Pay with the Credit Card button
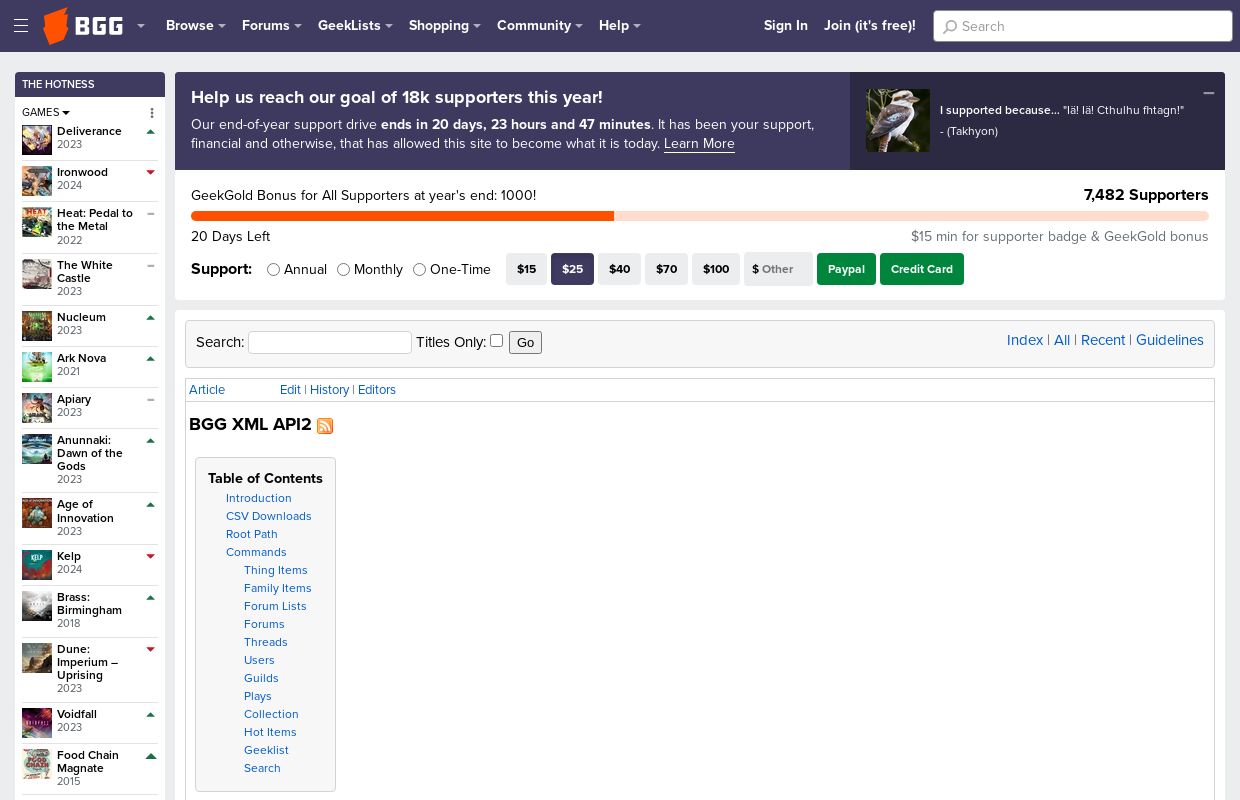Viewport: 1240px width, 800px height. [x=922, y=269]
